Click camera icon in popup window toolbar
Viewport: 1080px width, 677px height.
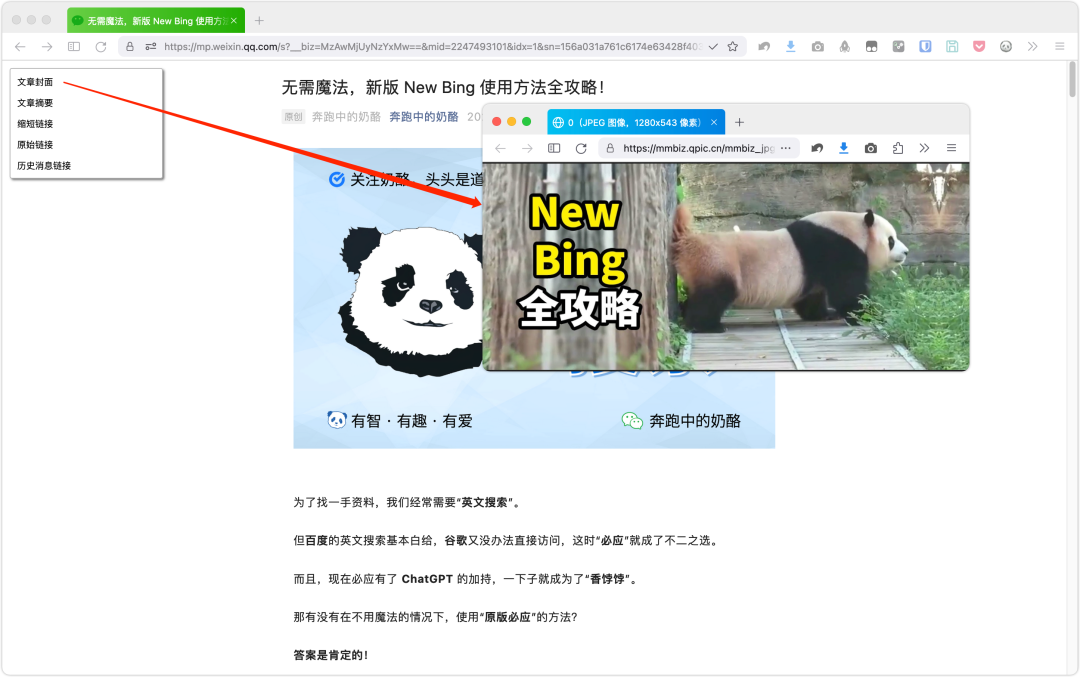click(871, 148)
